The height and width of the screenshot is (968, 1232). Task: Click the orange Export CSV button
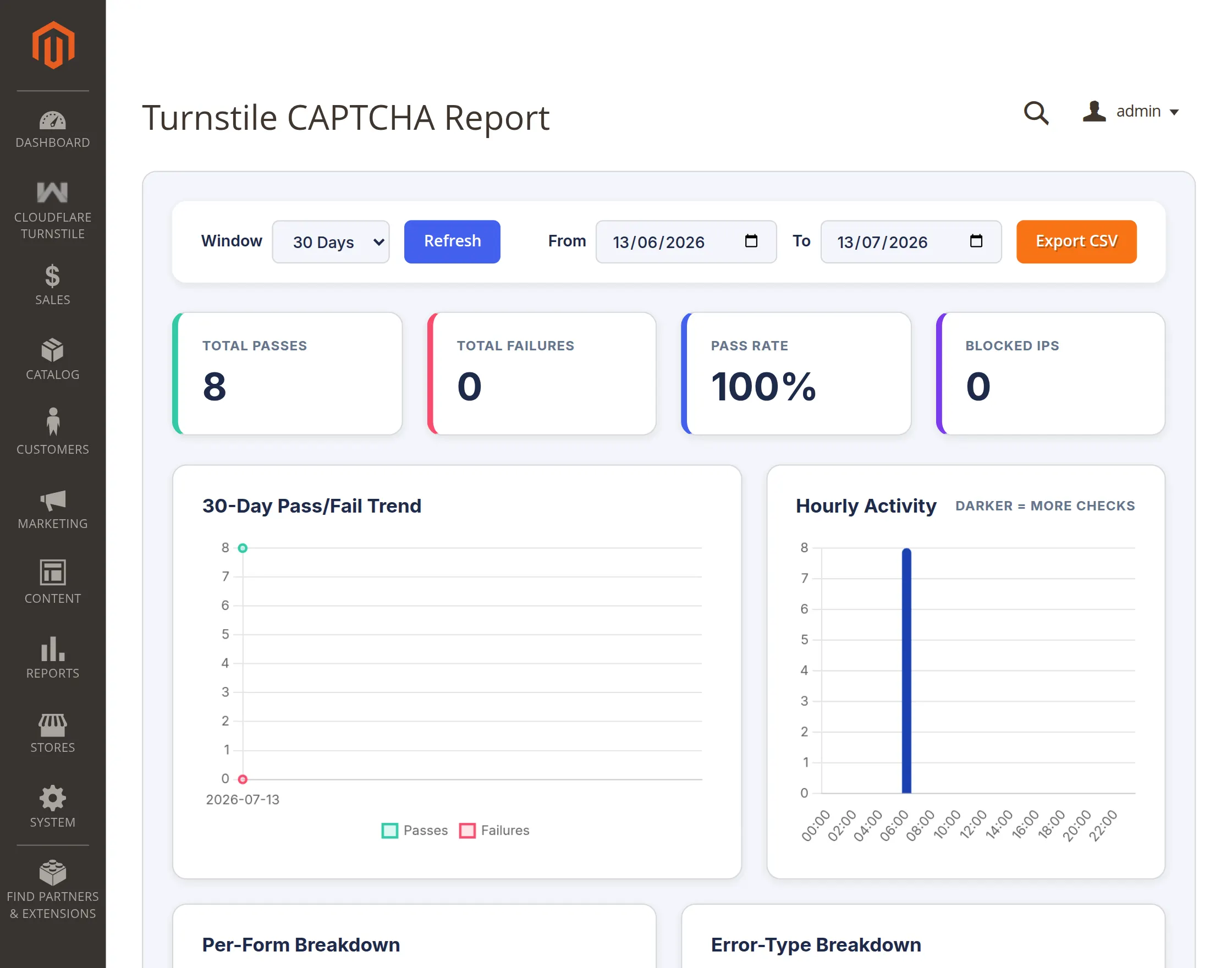[x=1076, y=241]
